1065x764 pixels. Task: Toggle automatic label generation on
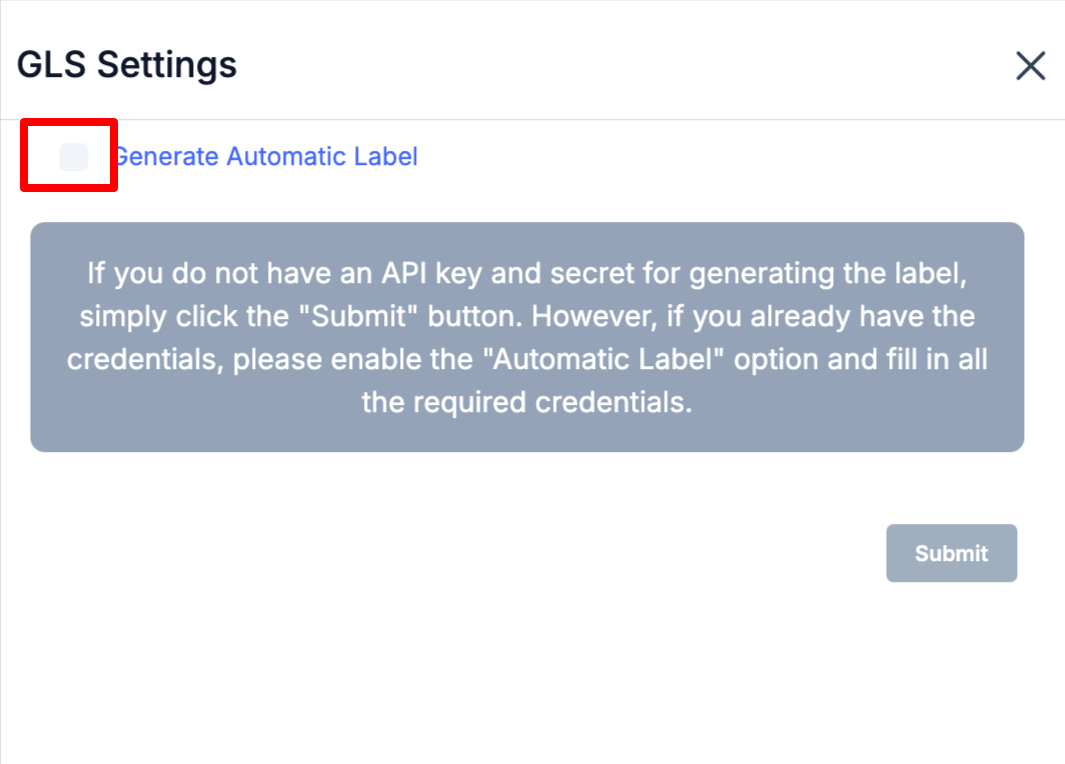pyautogui.click(x=73, y=157)
